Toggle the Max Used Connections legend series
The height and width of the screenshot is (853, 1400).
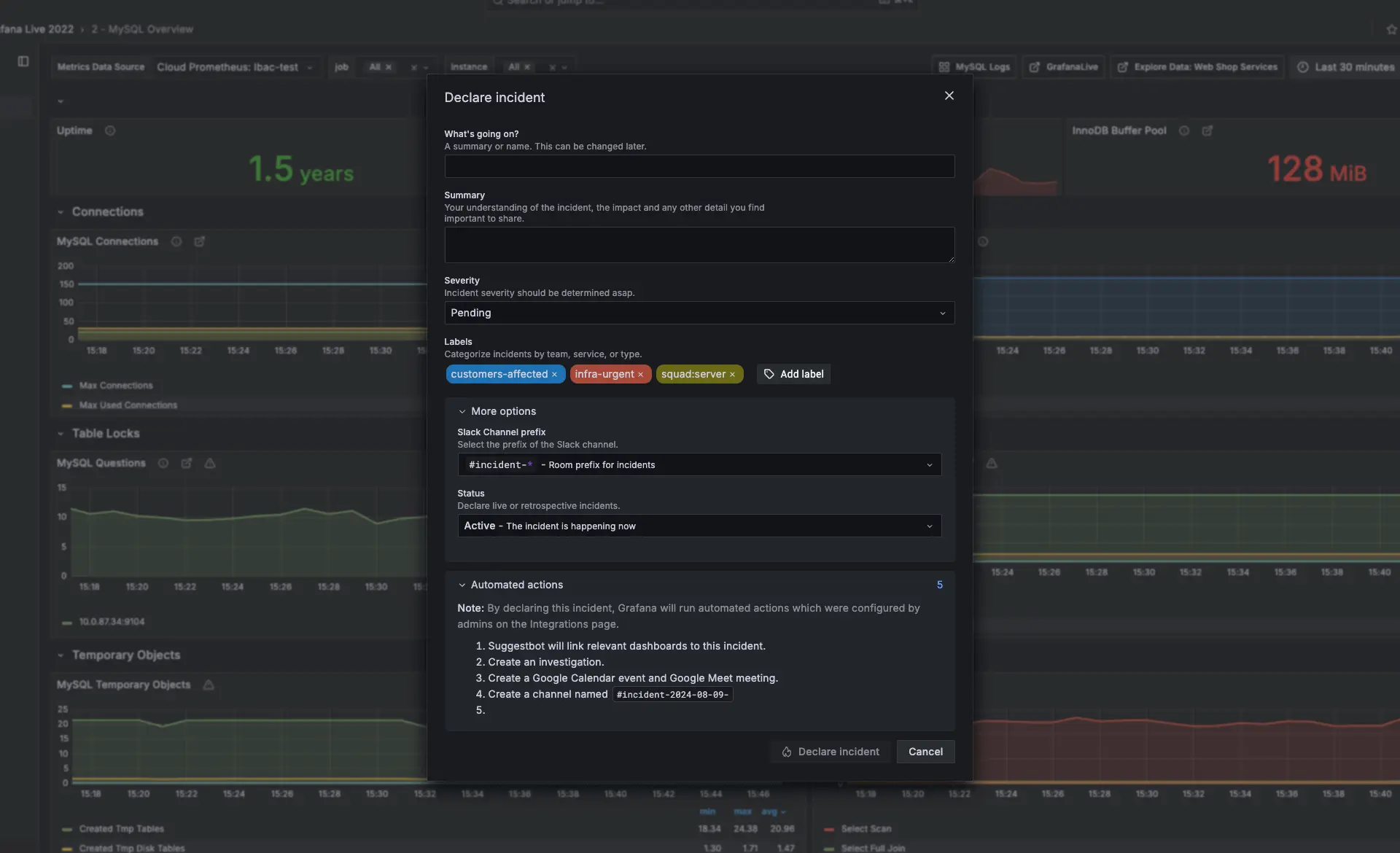point(128,405)
